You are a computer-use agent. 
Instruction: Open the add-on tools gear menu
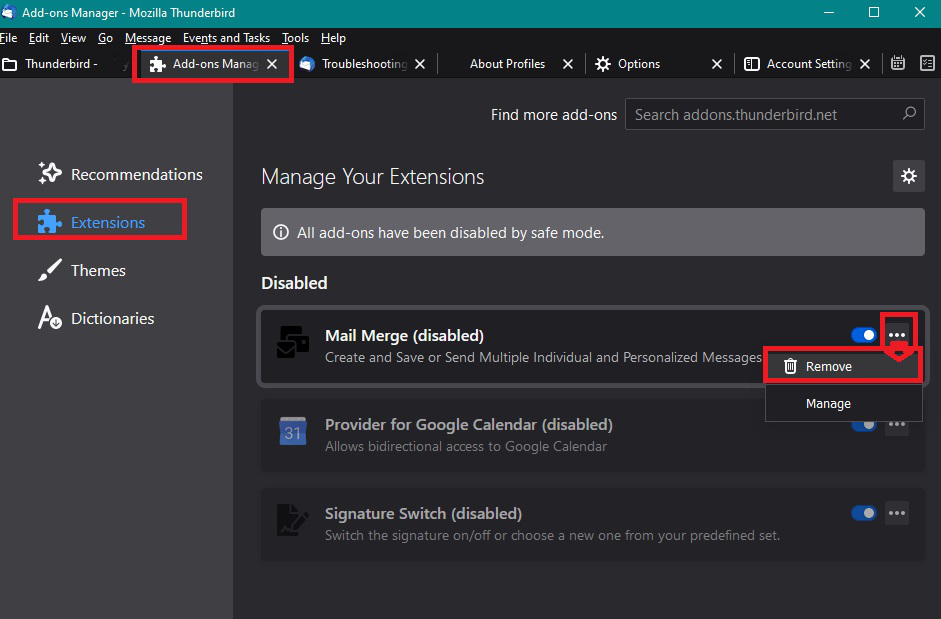[908, 176]
